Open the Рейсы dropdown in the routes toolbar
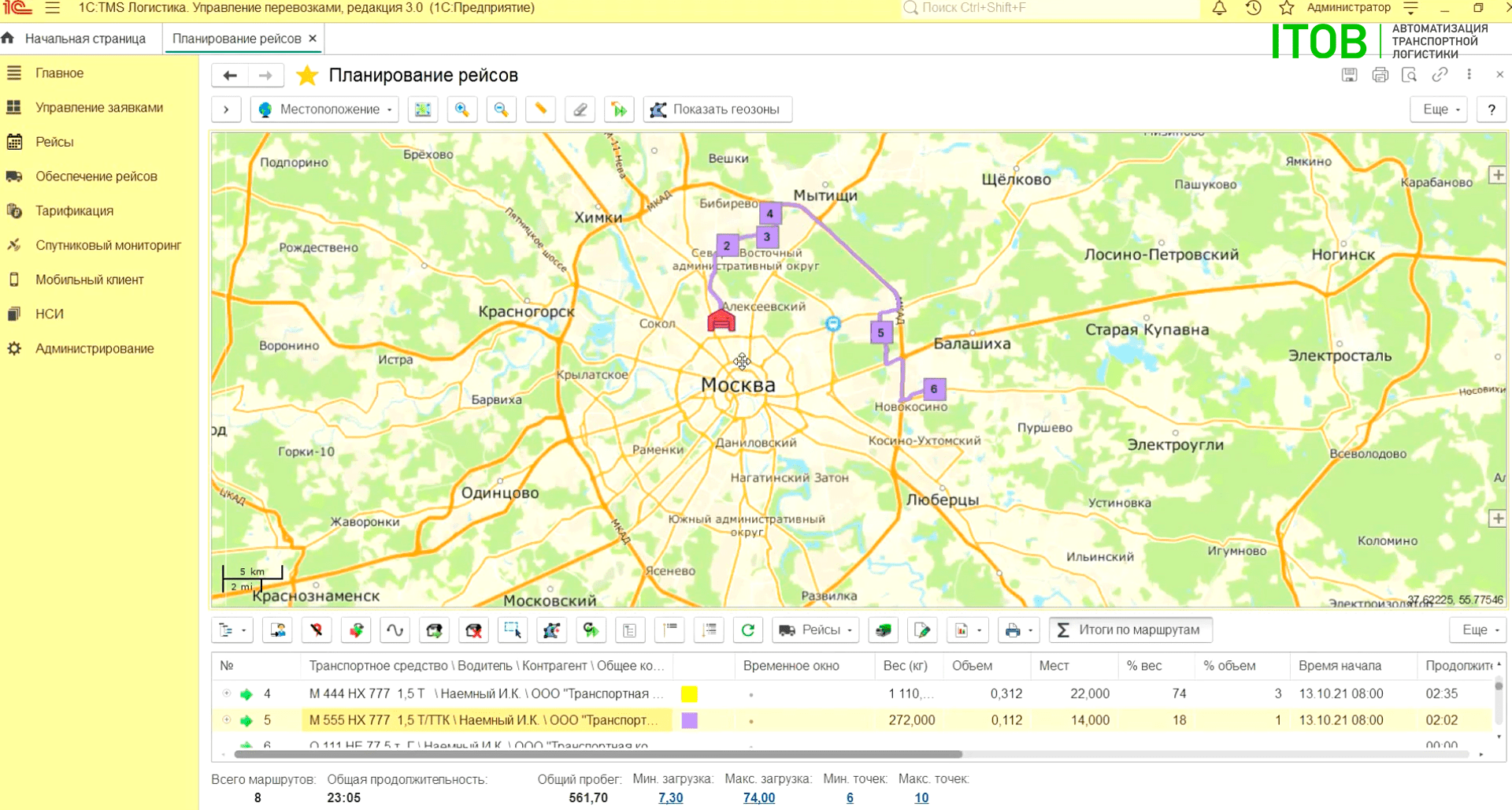The height and width of the screenshot is (810, 1512). (816, 630)
